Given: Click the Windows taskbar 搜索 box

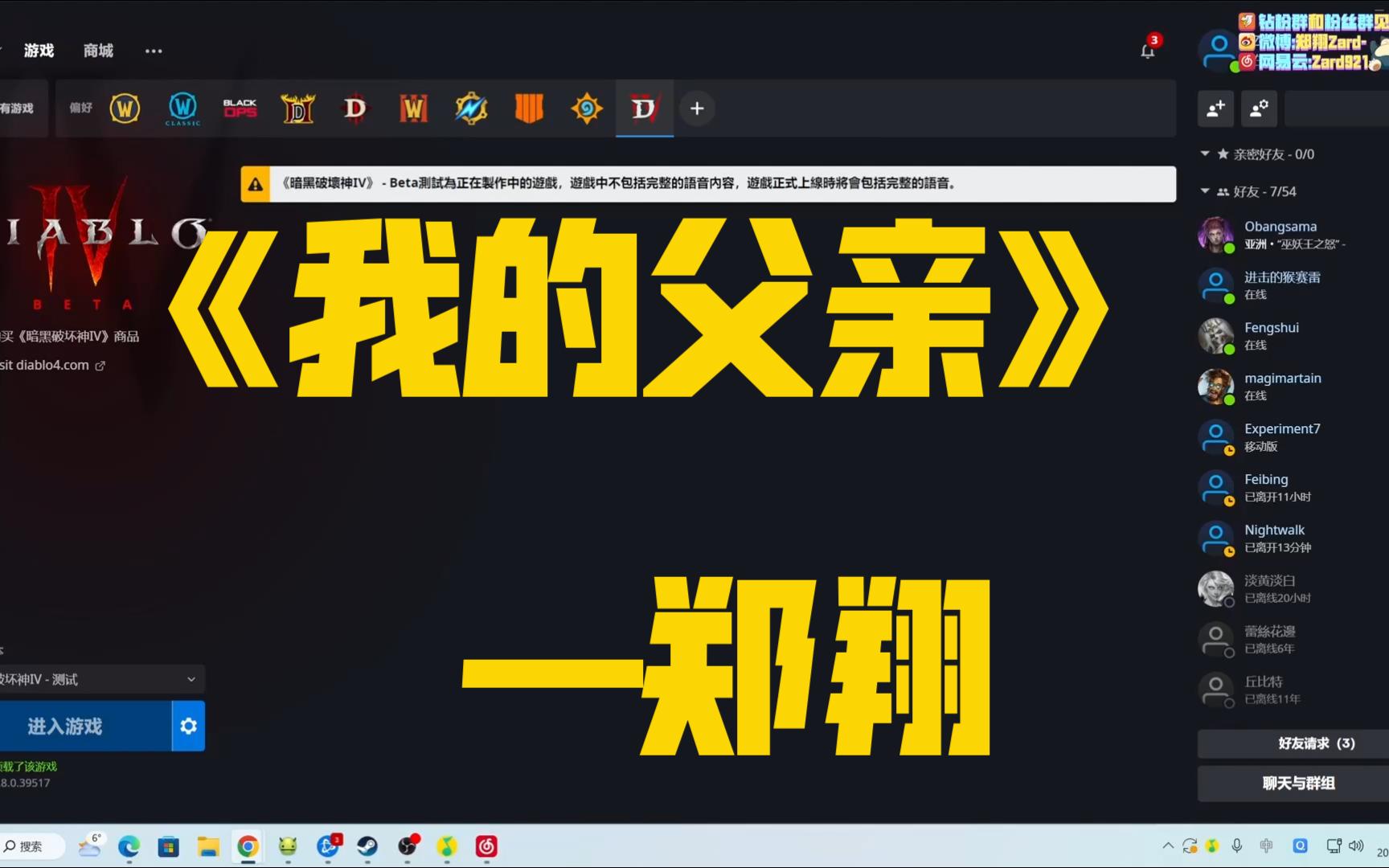Looking at the screenshot, I should pyautogui.click(x=33, y=846).
